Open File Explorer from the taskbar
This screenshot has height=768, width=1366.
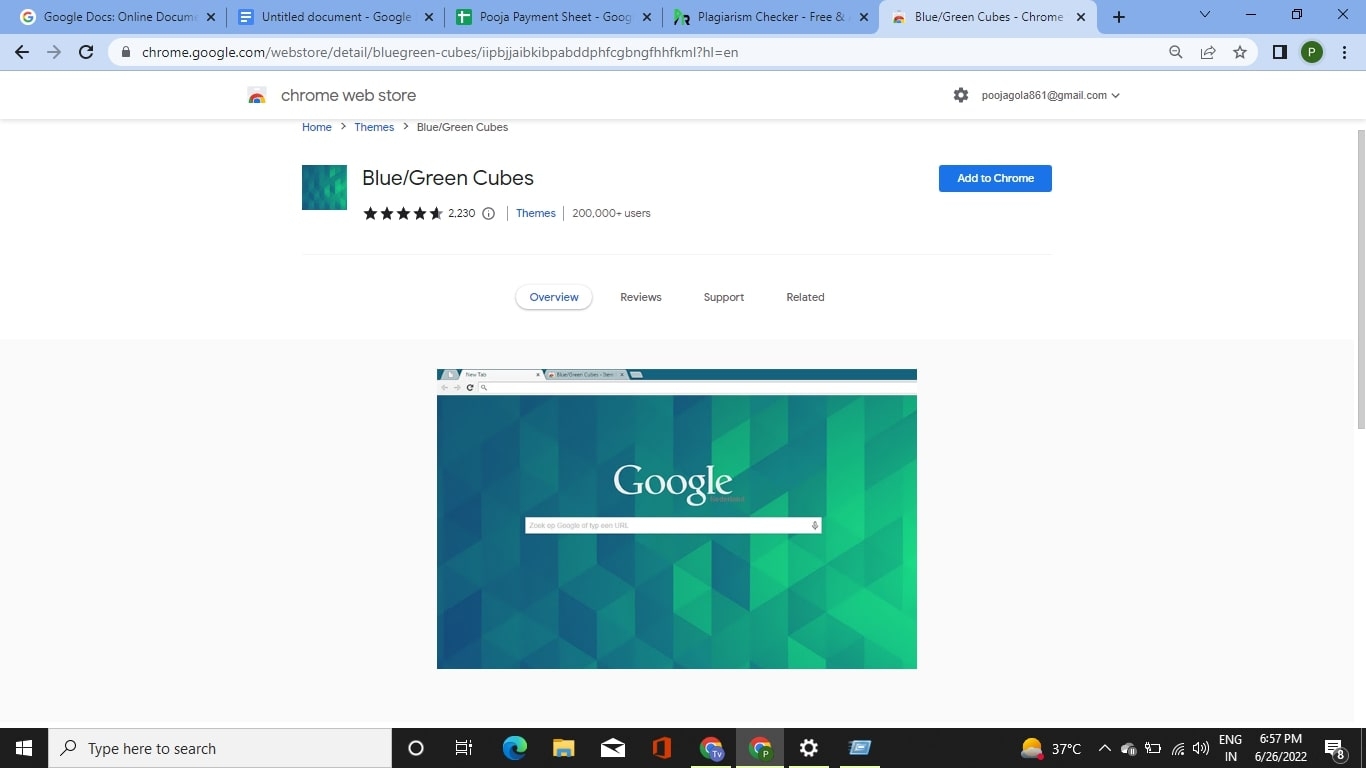[x=564, y=748]
